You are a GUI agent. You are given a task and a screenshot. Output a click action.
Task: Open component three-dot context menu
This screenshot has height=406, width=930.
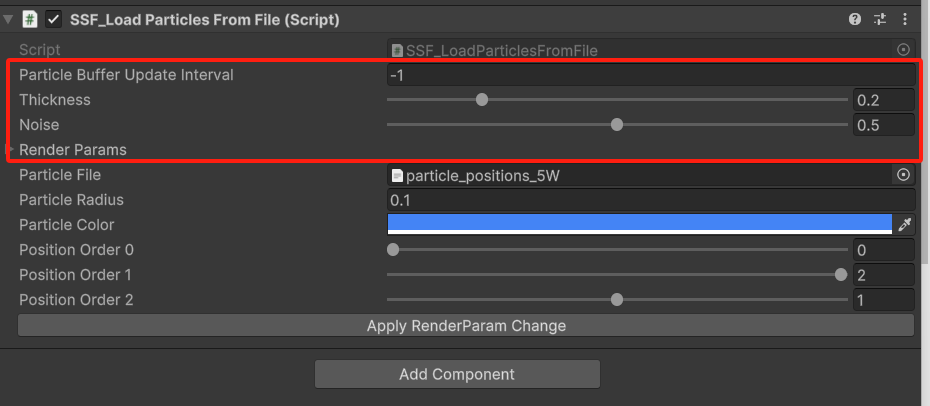point(905,19)
